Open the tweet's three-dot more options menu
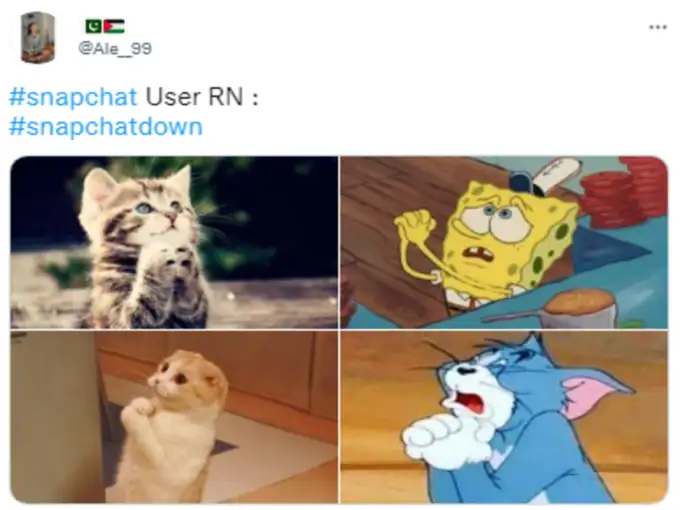 coord(657,27)
